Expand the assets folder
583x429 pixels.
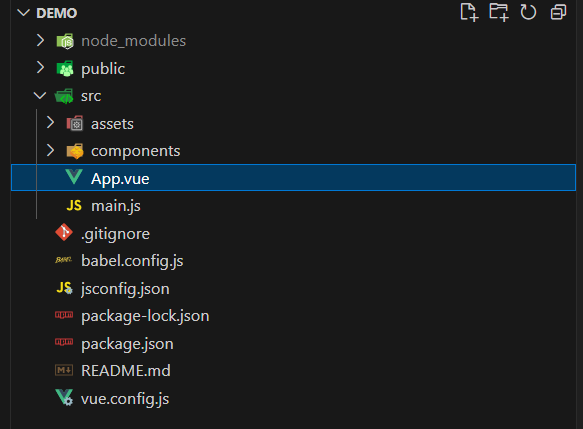coord(50,122)
